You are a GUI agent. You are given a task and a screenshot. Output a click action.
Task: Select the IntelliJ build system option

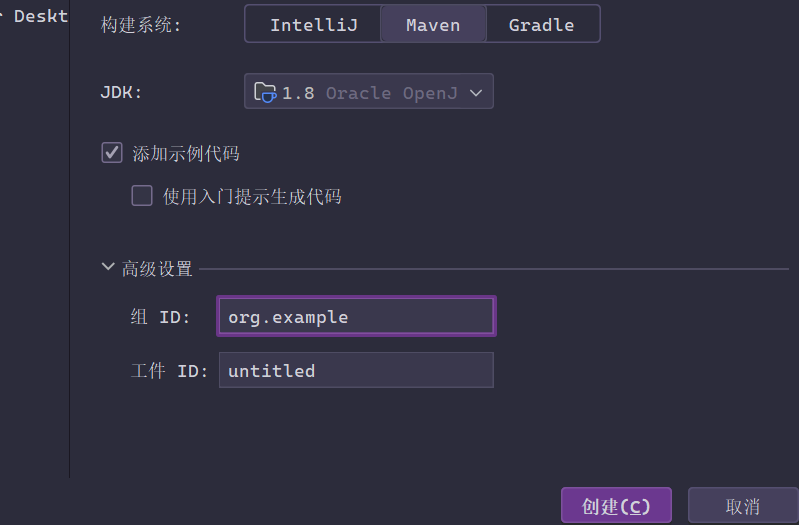pyautogui.click(x=312, y=25)
